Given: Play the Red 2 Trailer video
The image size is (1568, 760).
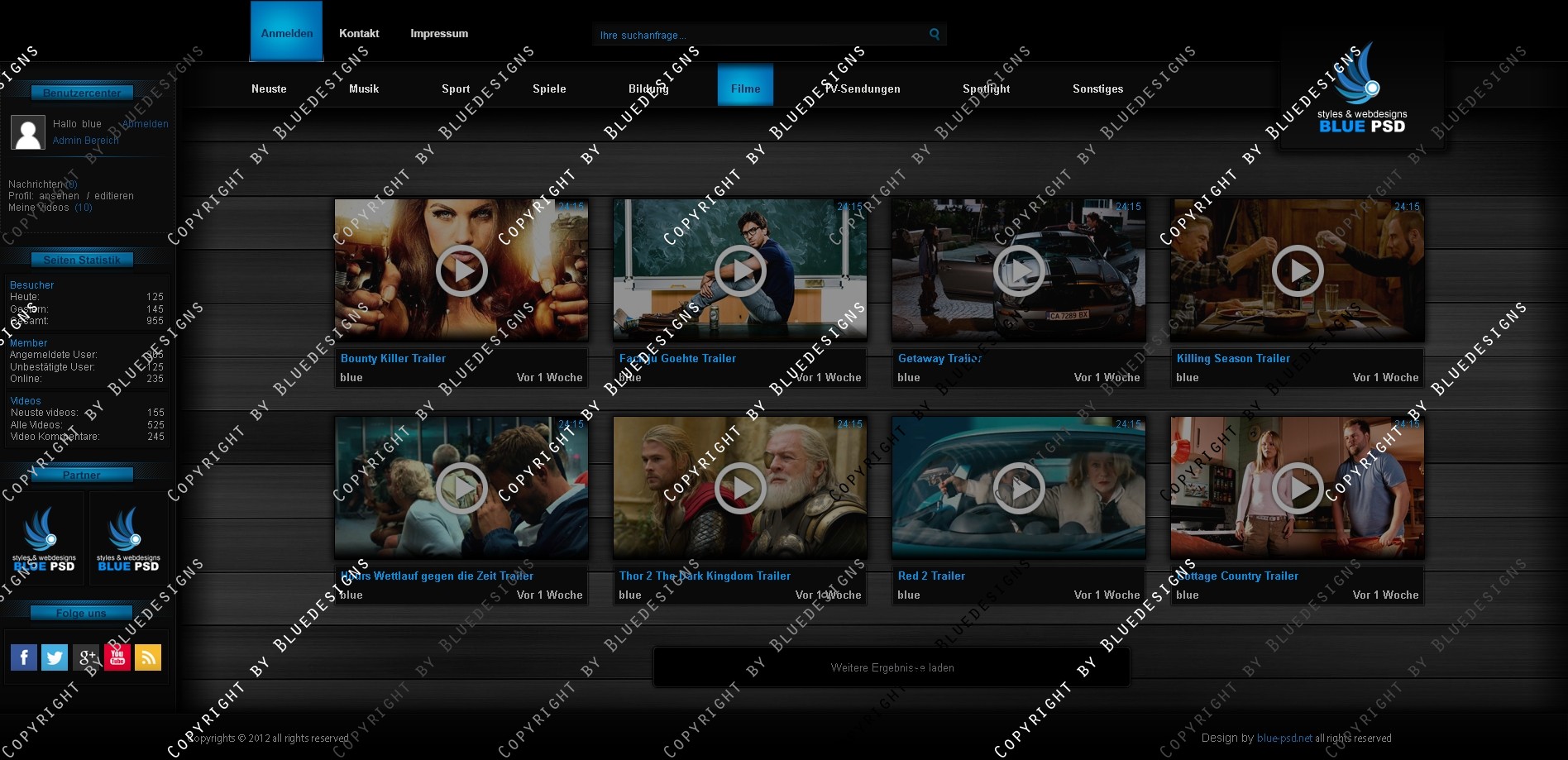Looking at the screenshot, I should coord(1019,488).
